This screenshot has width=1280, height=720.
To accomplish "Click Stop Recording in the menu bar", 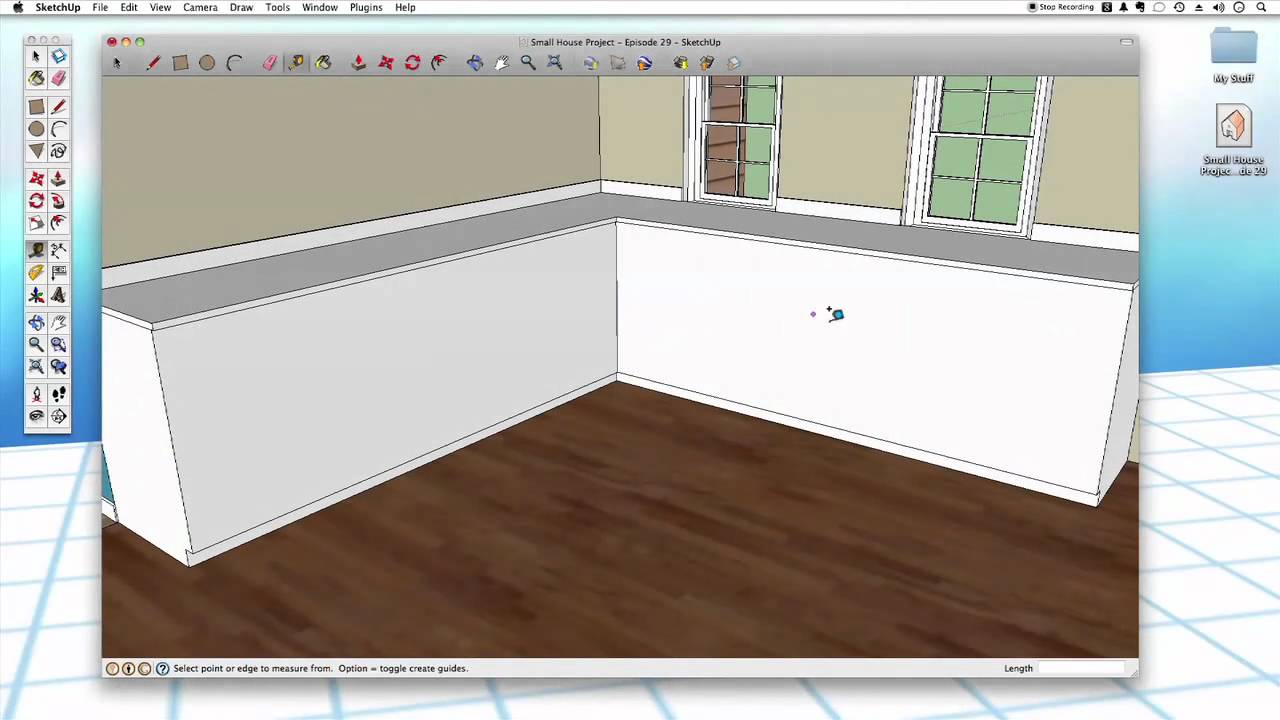I will [1061, 7].
